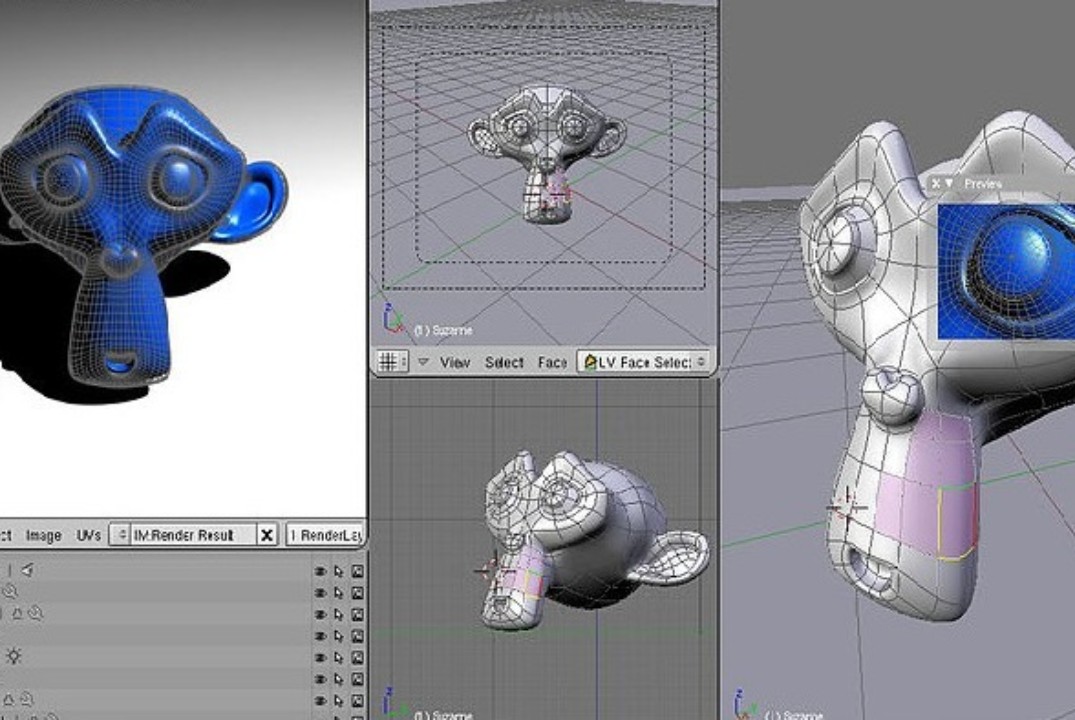Open the Image menu
Screen dimensions: 1075x720
pos(44,536)
